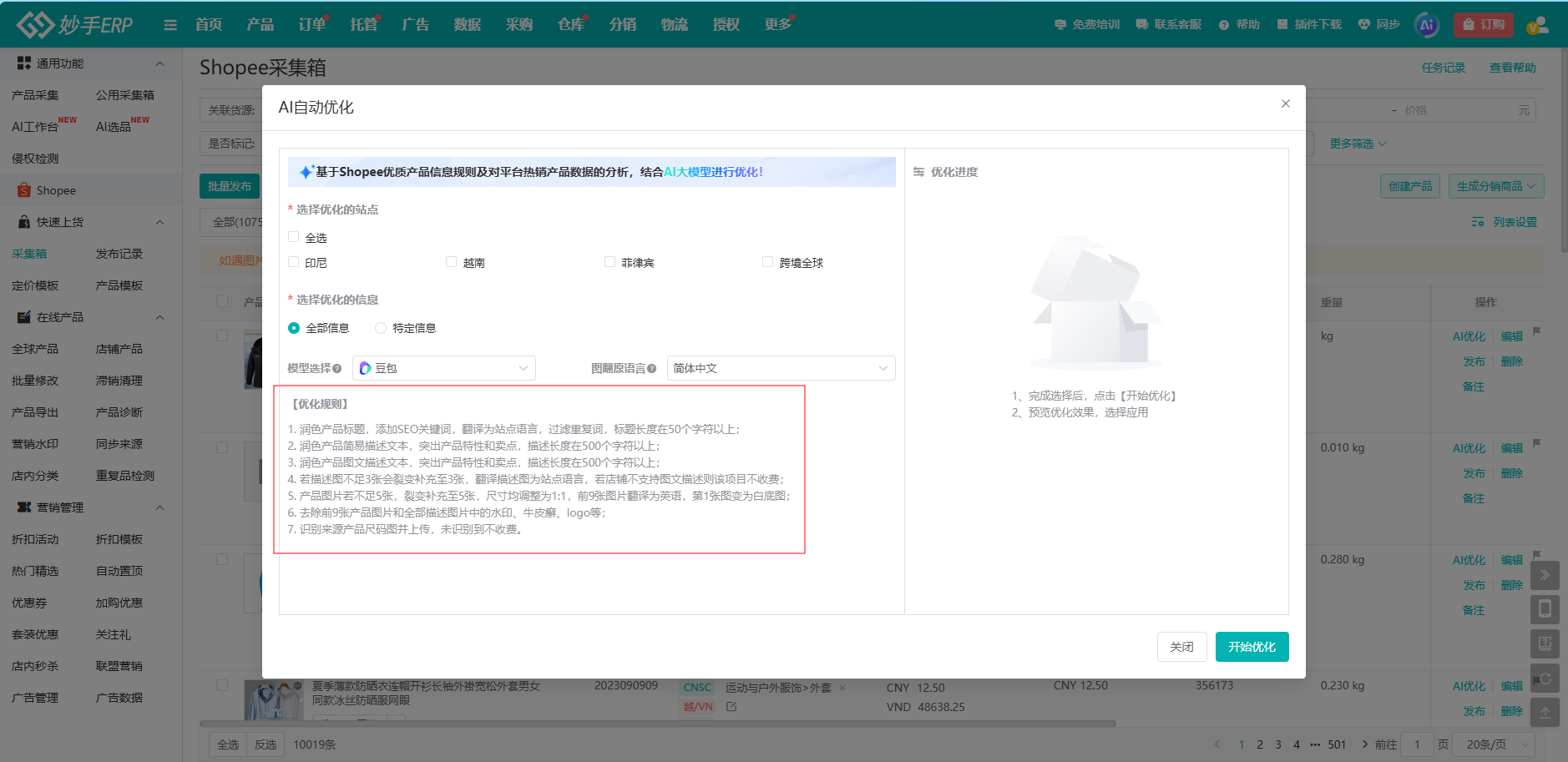Image resolution: width=1568 pixels, height=762 pixels.
Task: Open AI选品 in the sidebar
Action: click(114, 127)
